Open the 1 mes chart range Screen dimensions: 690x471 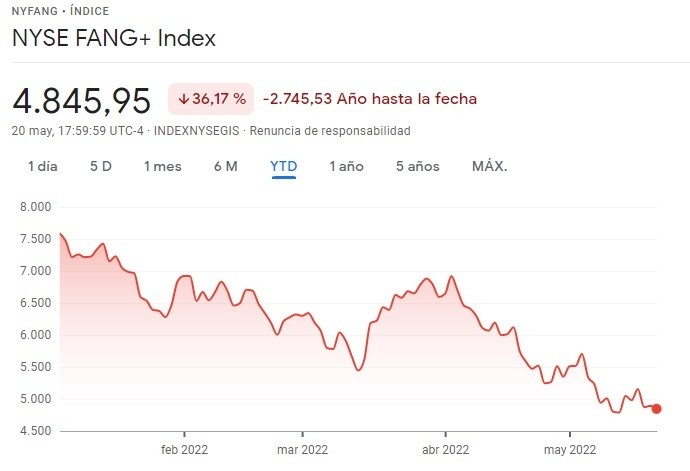[162, 166]
